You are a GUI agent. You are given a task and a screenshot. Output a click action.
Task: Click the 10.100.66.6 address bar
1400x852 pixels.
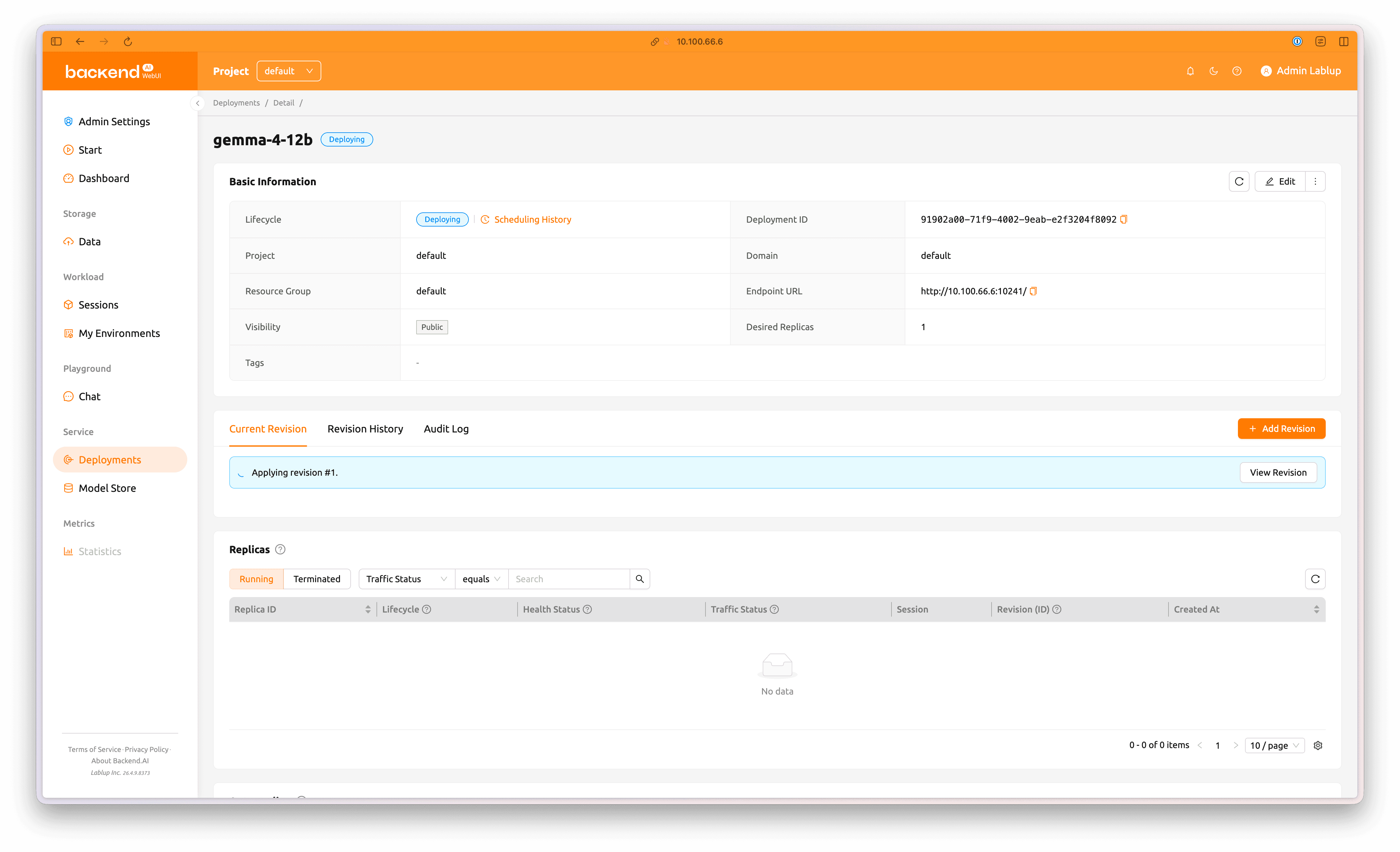[x=699, y=41]
